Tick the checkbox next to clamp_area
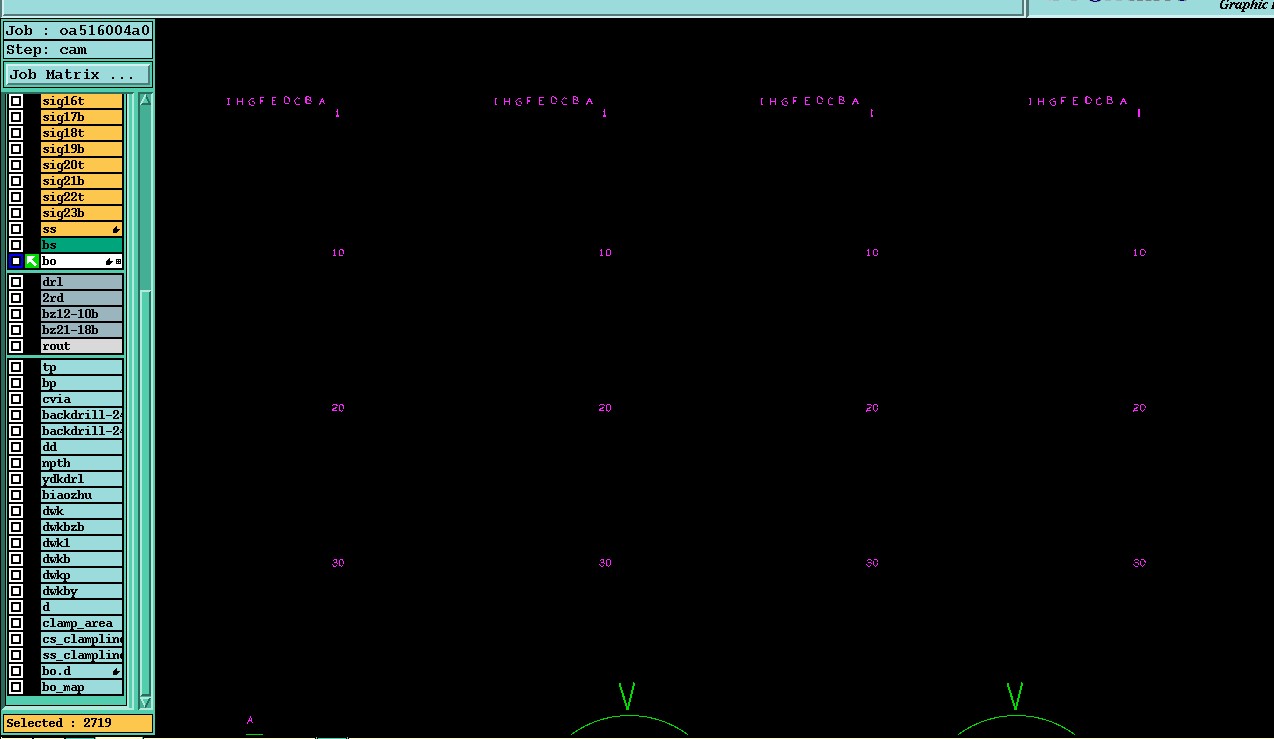Screen dimensions: 1274x739 pyautogui.click(x=16, y=623)
